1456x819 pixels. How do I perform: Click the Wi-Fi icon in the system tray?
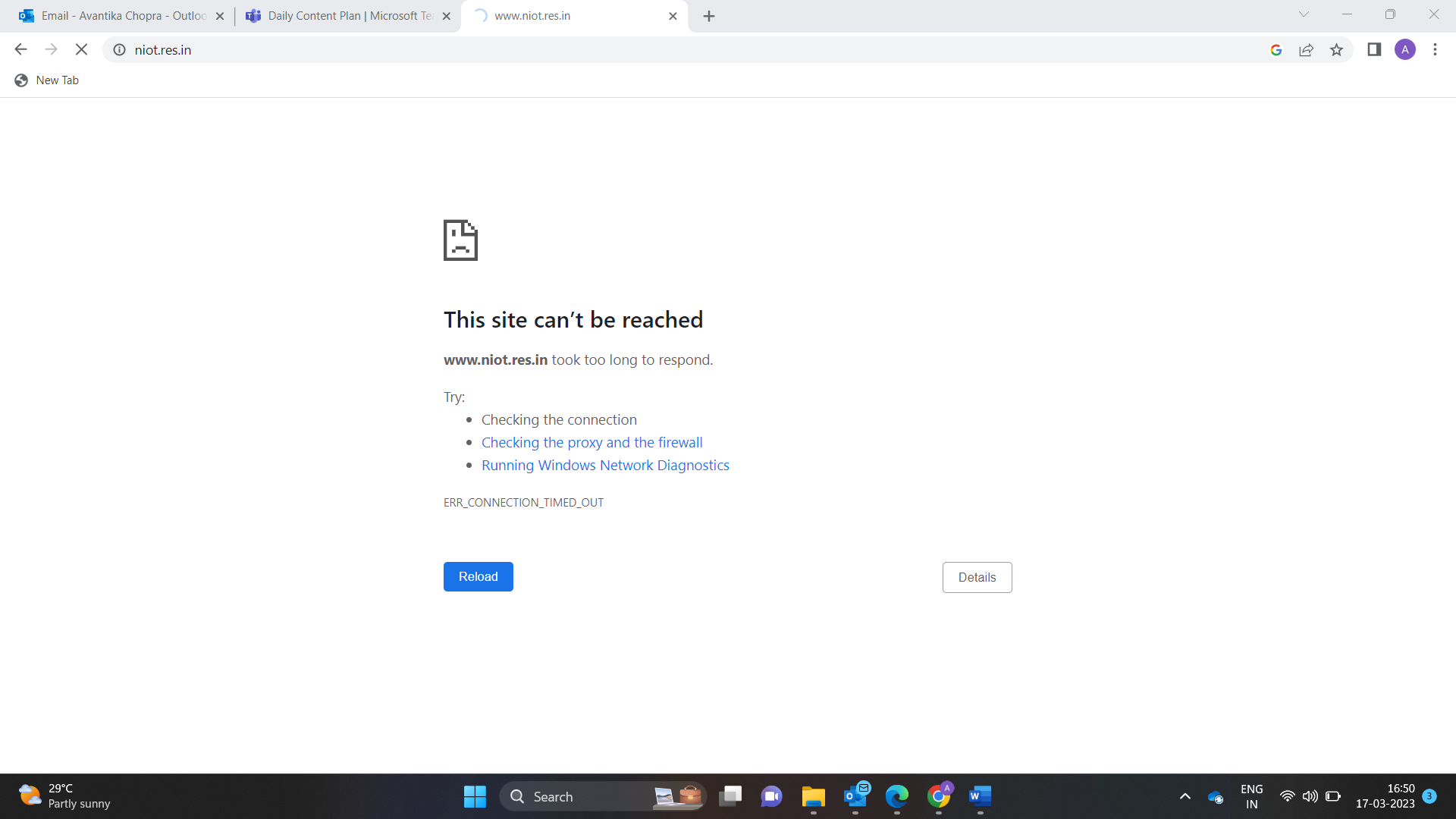pos(1287,796)
